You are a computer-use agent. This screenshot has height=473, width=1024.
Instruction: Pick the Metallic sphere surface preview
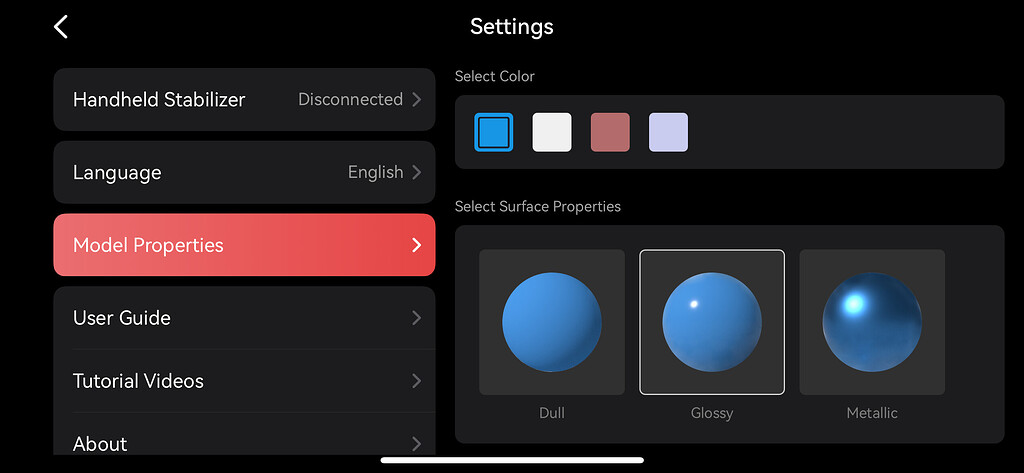pyautogui.click(x=872, y=322)
